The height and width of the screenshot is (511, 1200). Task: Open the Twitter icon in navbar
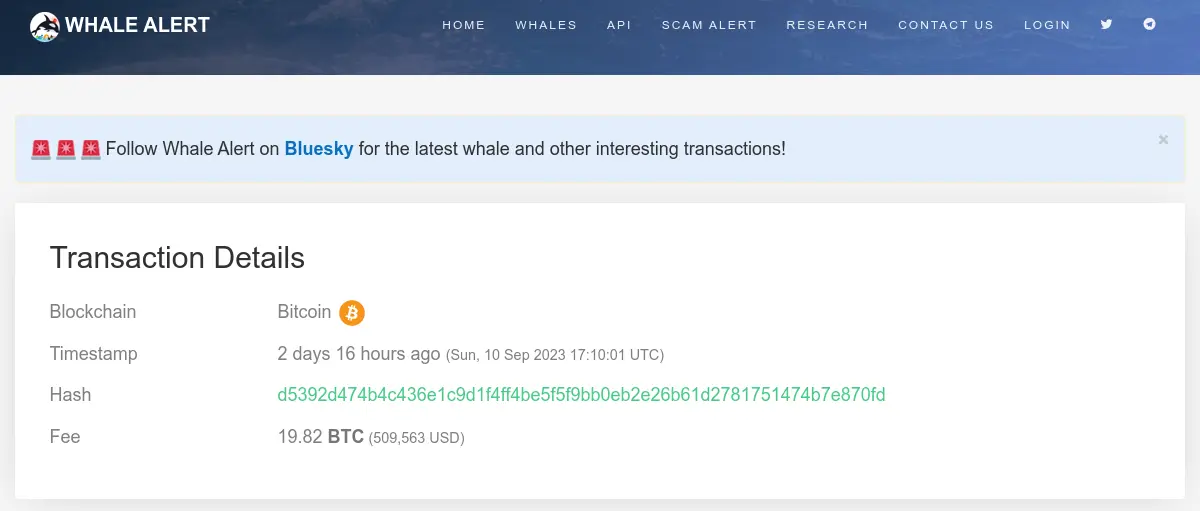coord(1106,24)
